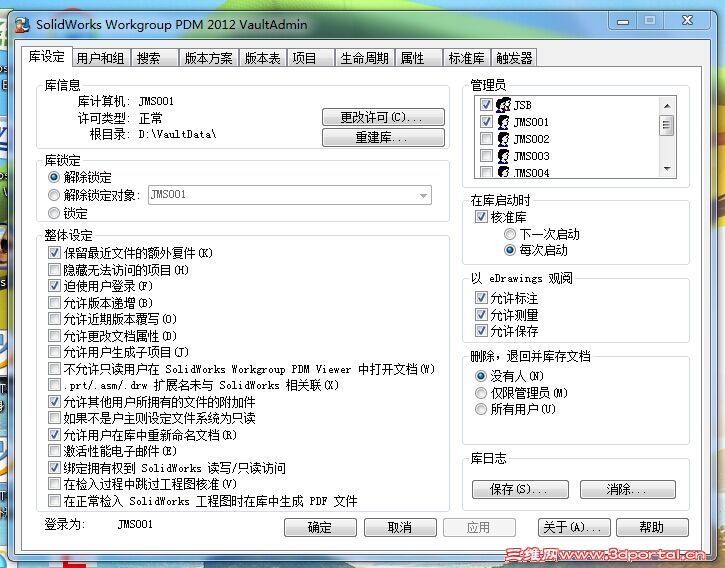Enable 允许更改文档属性 option
Viewport: 725px width, 568px height.
tap(54, 335)
